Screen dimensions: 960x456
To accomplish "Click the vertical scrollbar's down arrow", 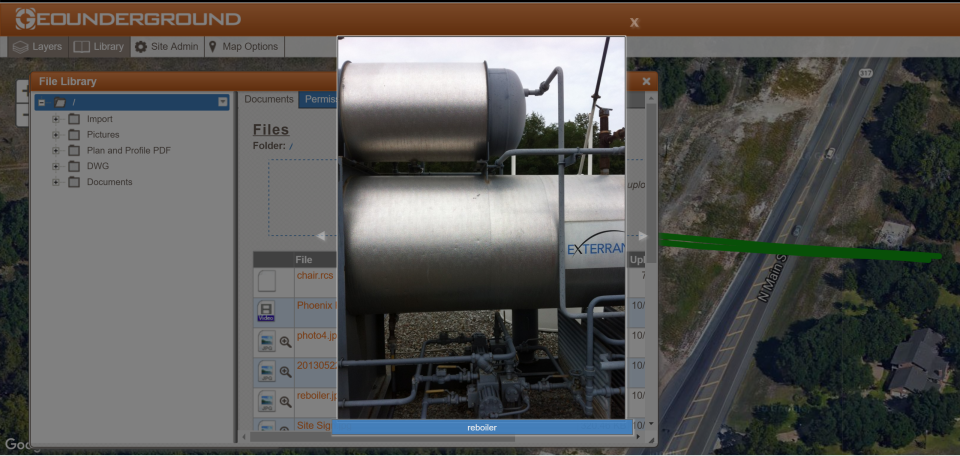I will (651, 424).
